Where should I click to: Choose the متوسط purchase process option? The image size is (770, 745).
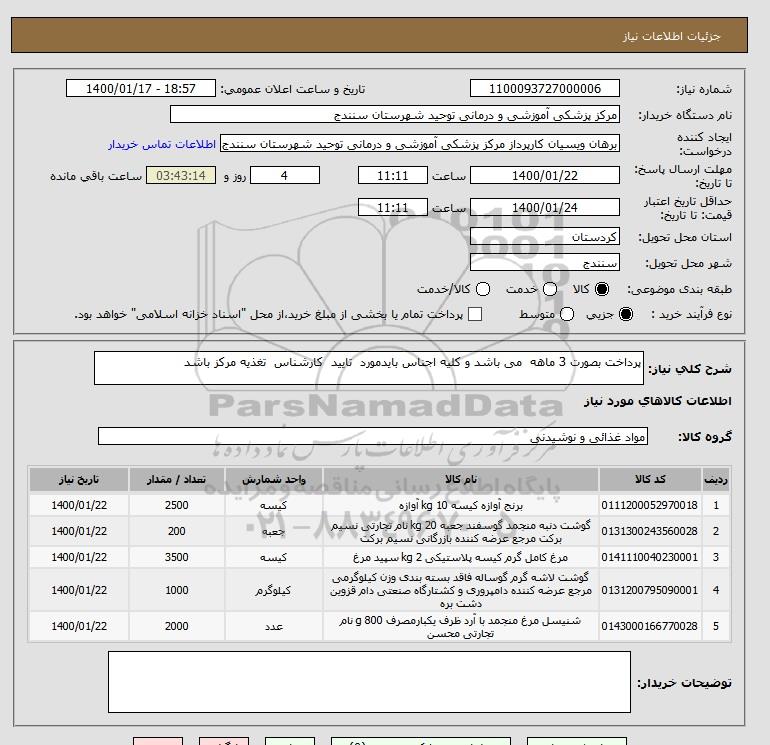[567, 314]
